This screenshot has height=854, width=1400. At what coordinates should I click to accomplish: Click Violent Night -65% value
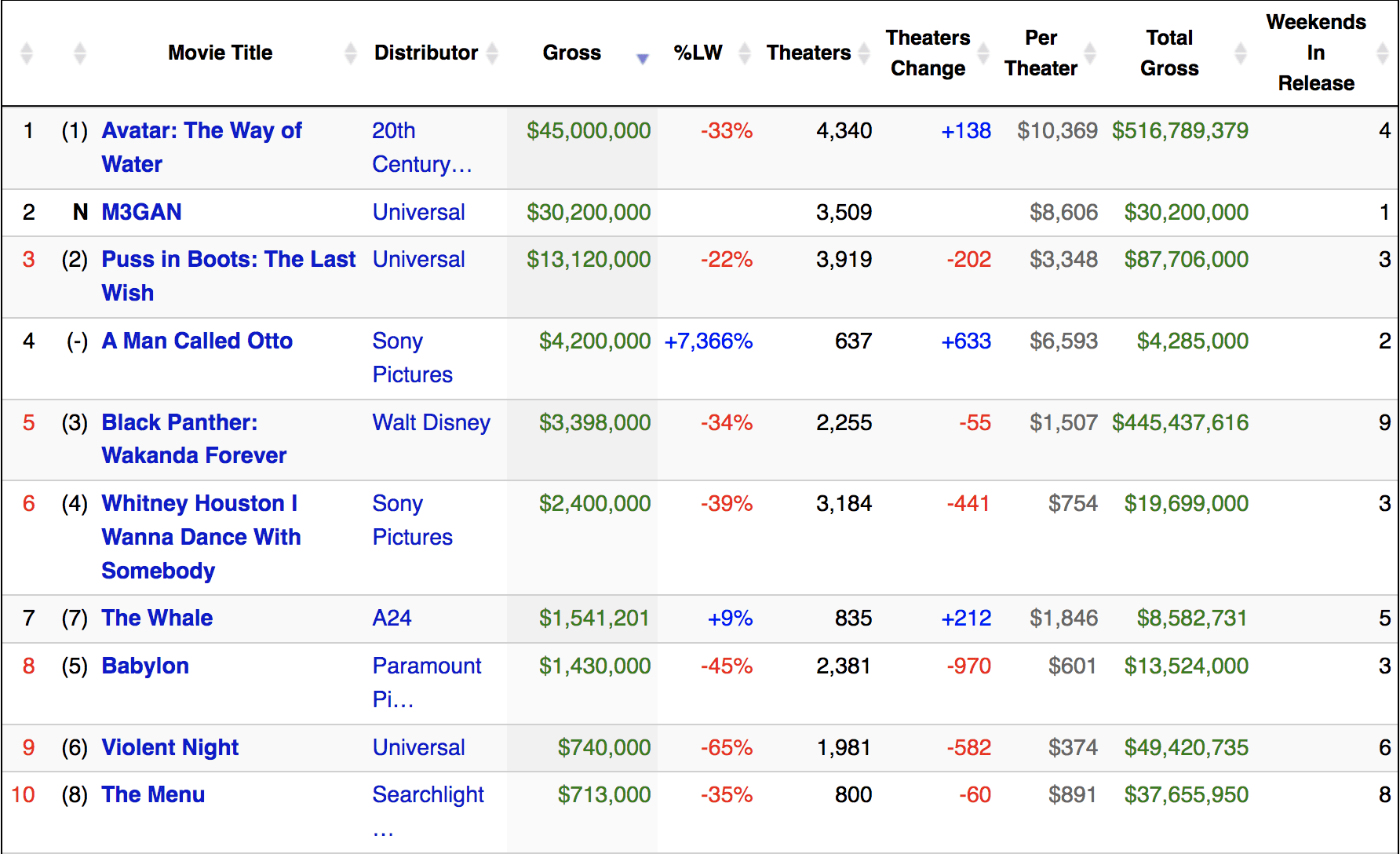(727, 747)
